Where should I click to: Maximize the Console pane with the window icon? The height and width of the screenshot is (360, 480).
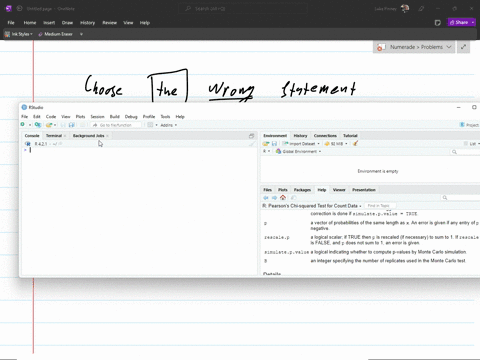(x=252, y=136)
